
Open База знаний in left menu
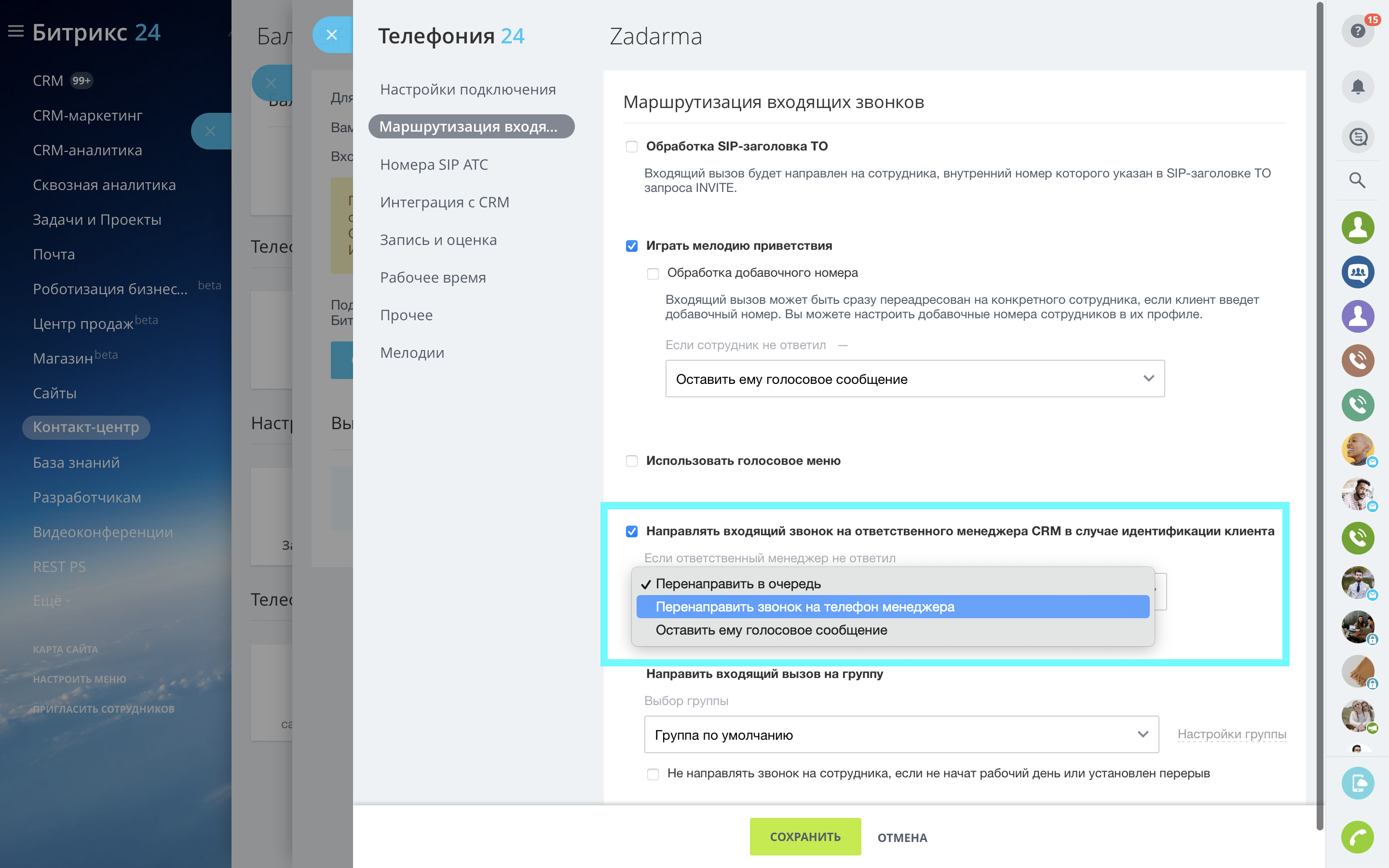pyautogui.click(x=76, y=463)
